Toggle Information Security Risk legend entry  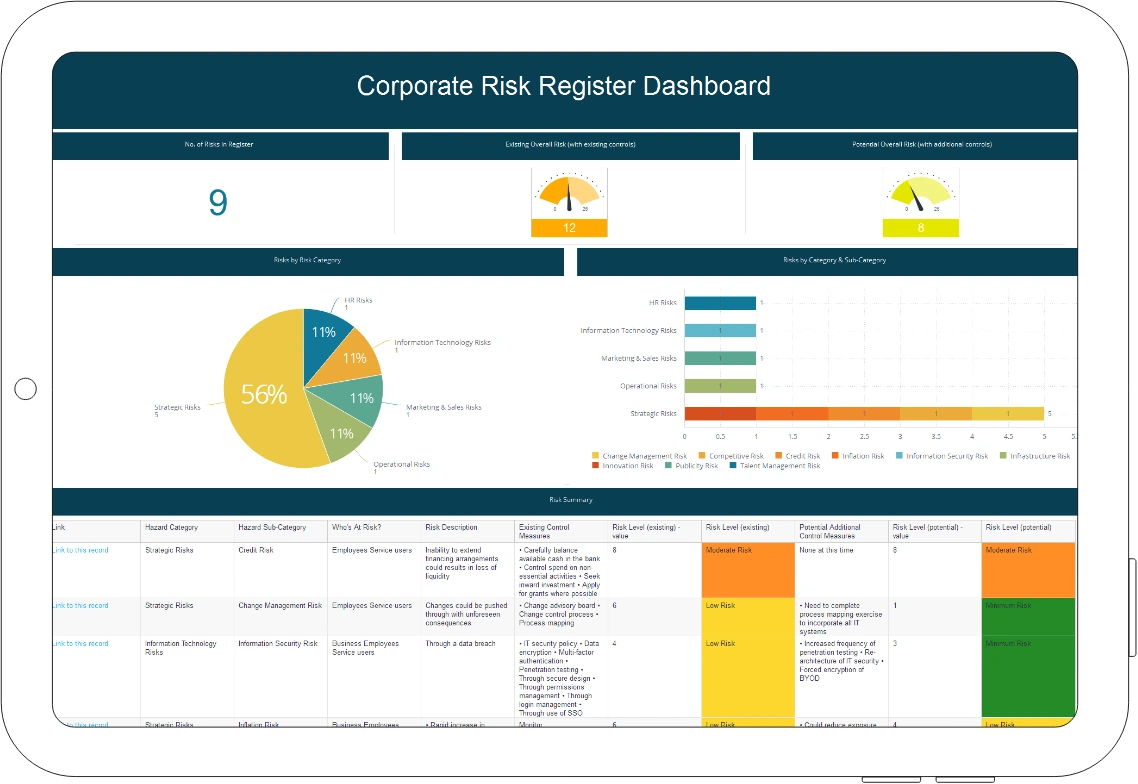click(942, 456)
